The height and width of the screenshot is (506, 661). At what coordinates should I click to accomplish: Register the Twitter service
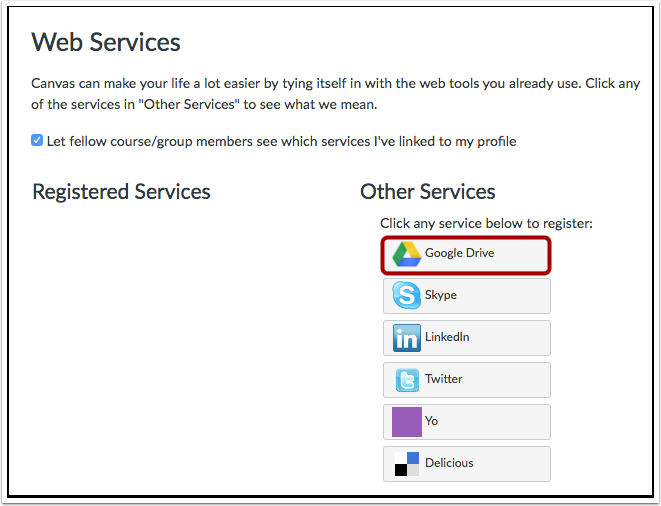pos(467,380)
